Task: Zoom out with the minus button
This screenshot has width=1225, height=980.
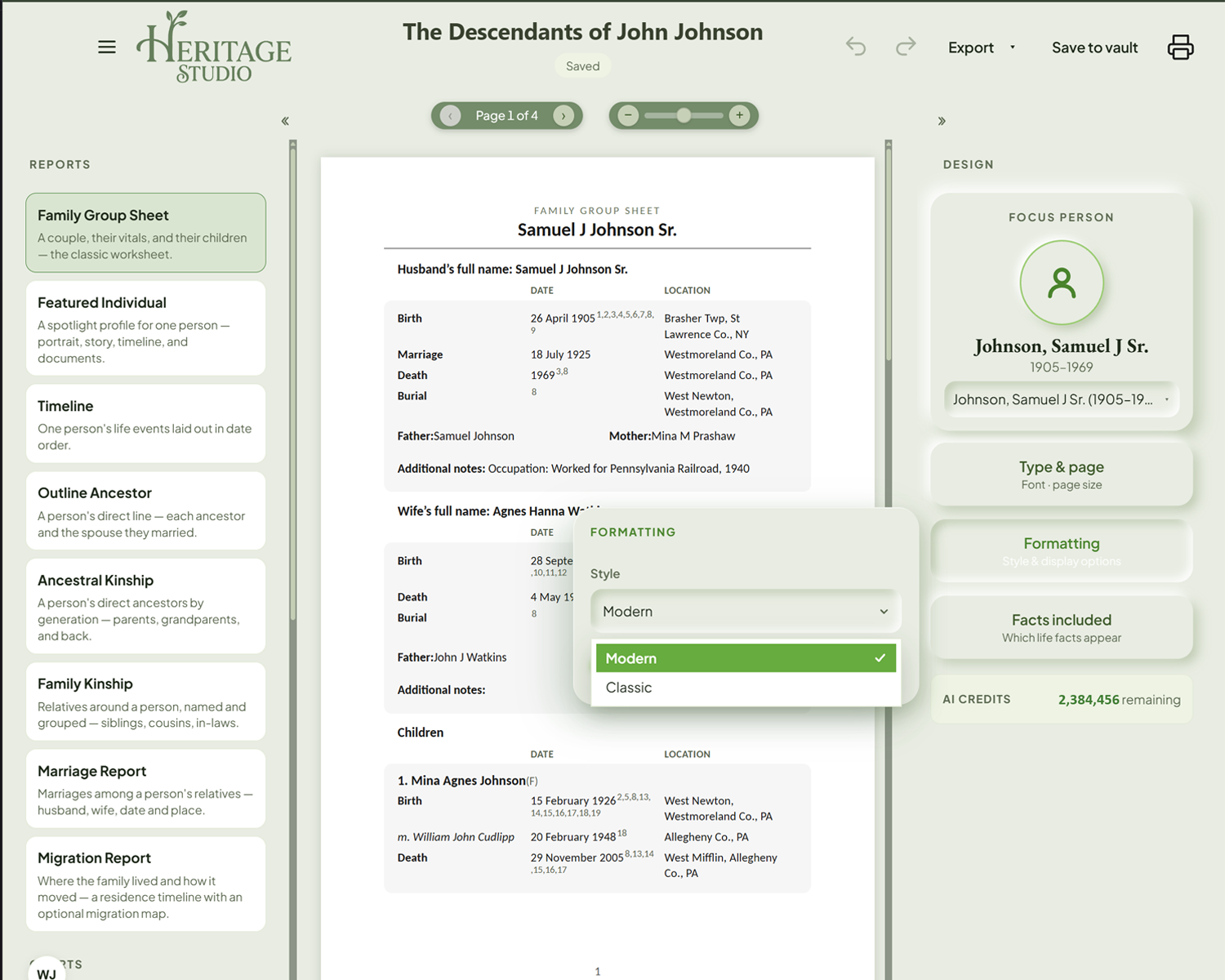Action: (628, 115)
